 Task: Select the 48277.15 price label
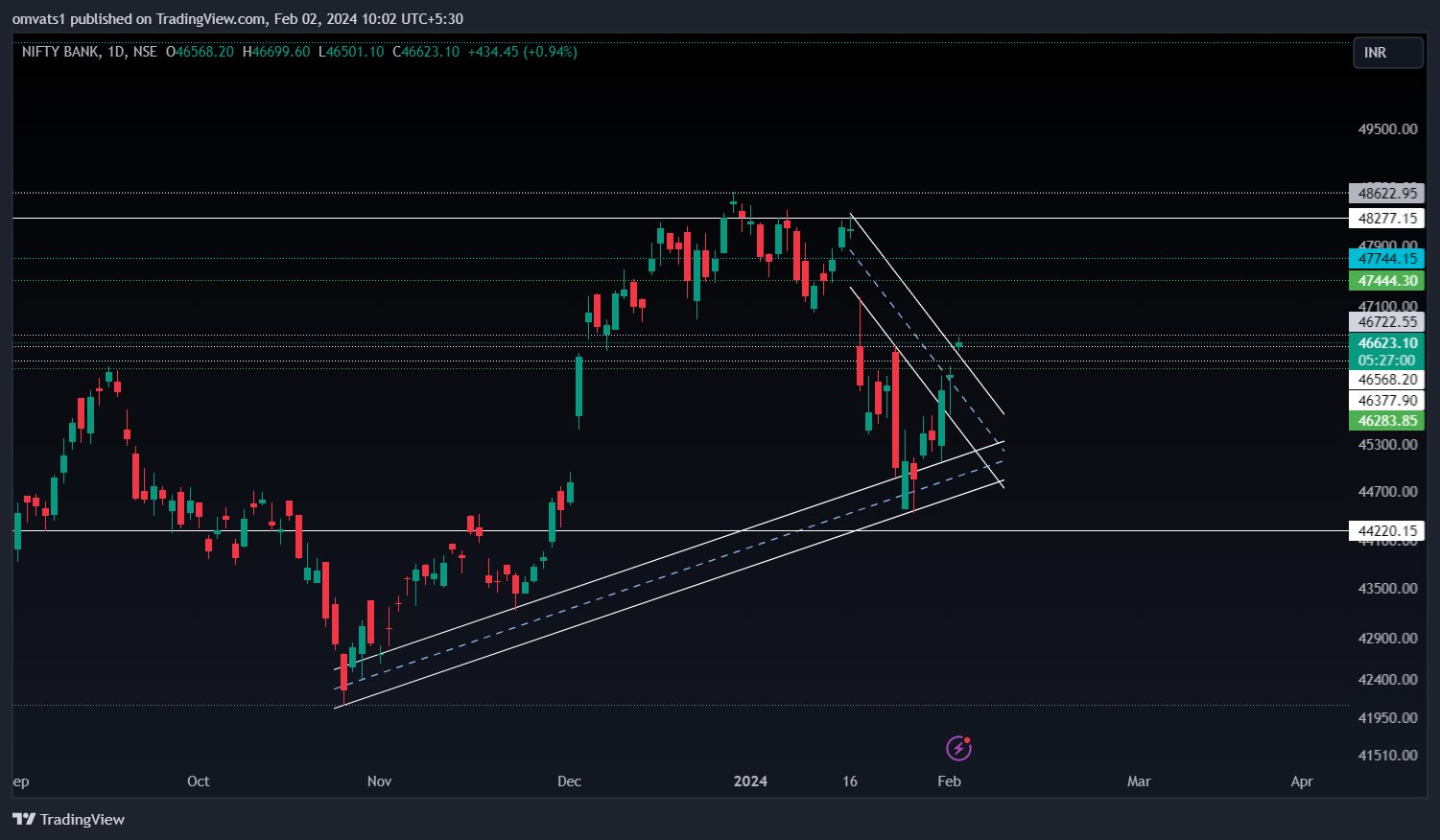click(x=1386, y=219)
